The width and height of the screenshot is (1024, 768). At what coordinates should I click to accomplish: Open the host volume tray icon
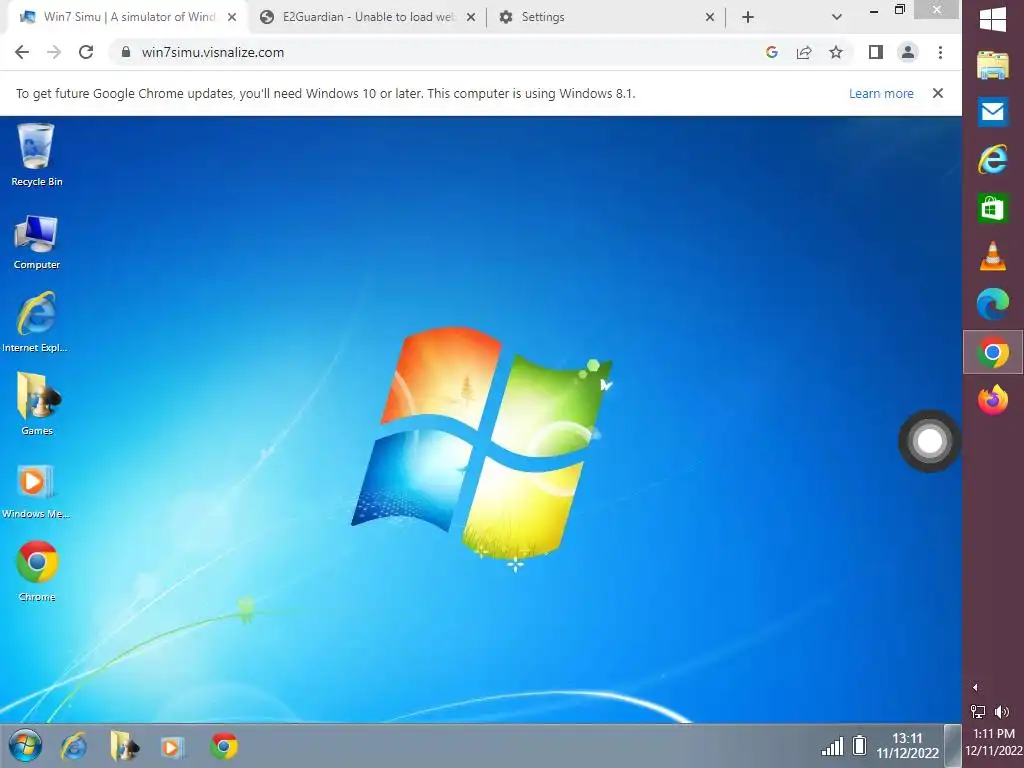tap(1002, 711)
